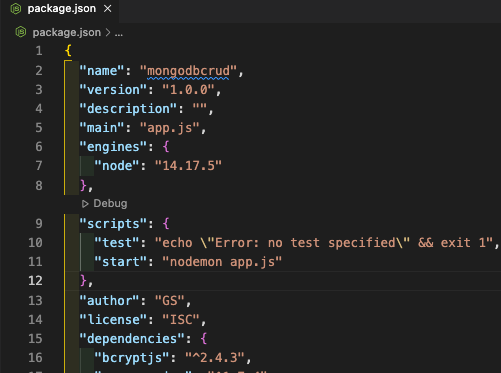Viewport: 501px width, 373px height.
Task: Click the "mongodbcrud" name value
Action: [x=188, y=71]
